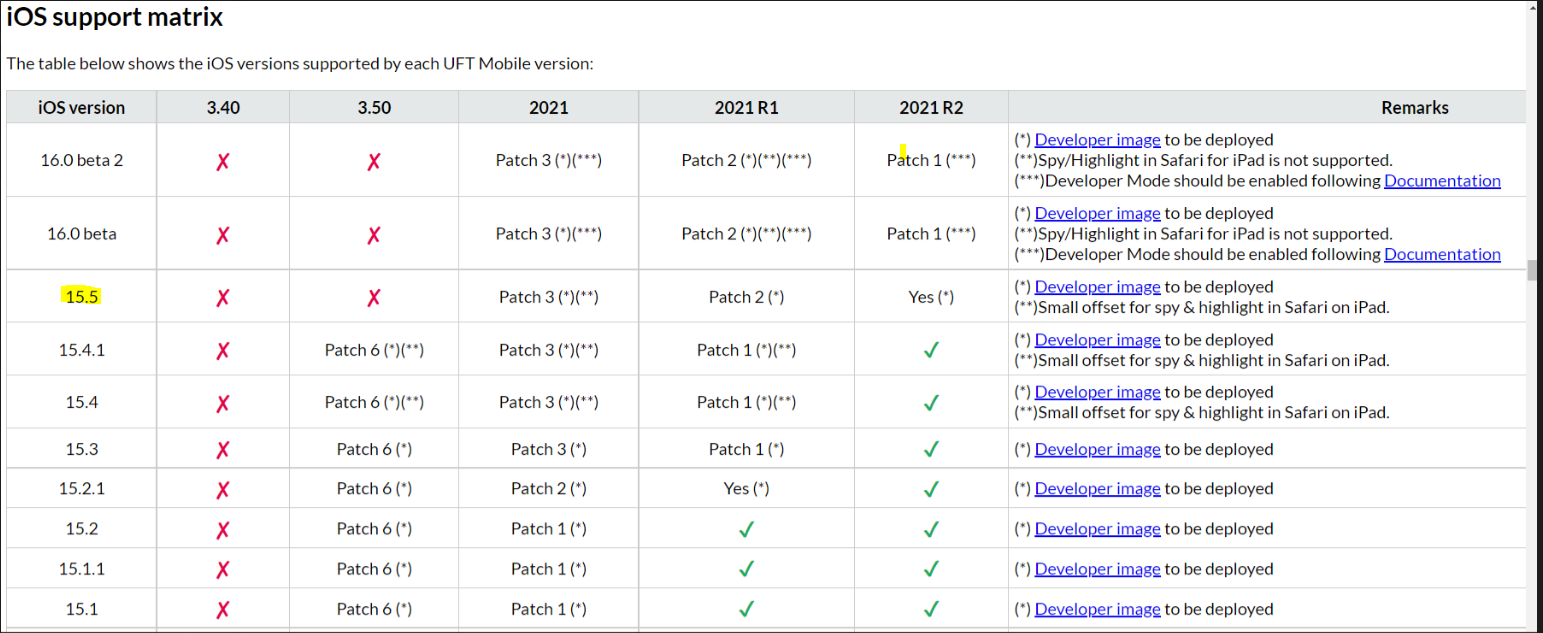Click the Remarks column header

point(1414,108)
